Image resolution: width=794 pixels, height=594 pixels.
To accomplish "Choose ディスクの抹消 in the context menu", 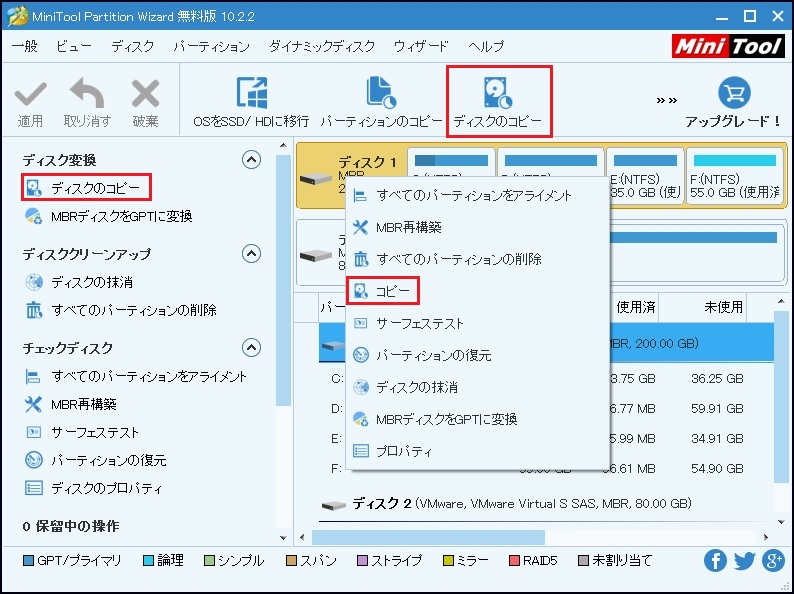I will 478,387.
